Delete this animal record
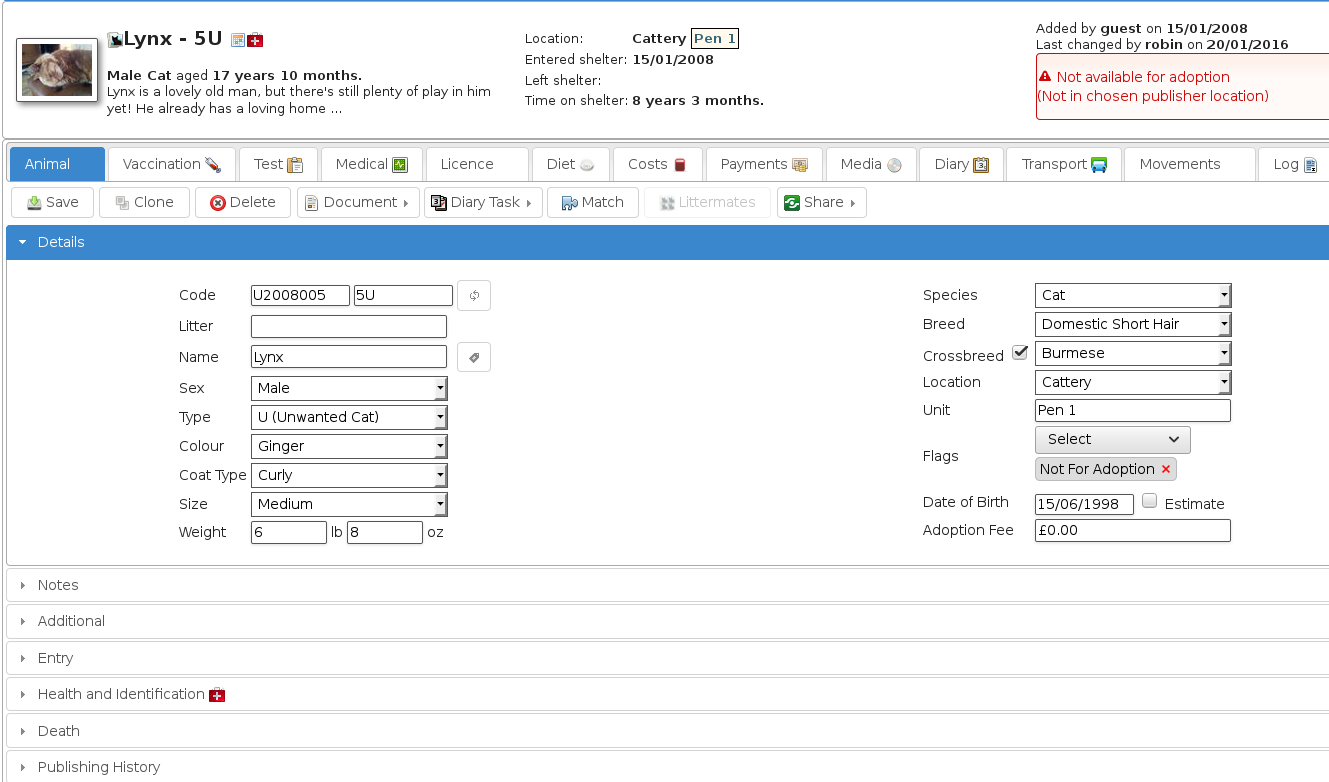 242,202
